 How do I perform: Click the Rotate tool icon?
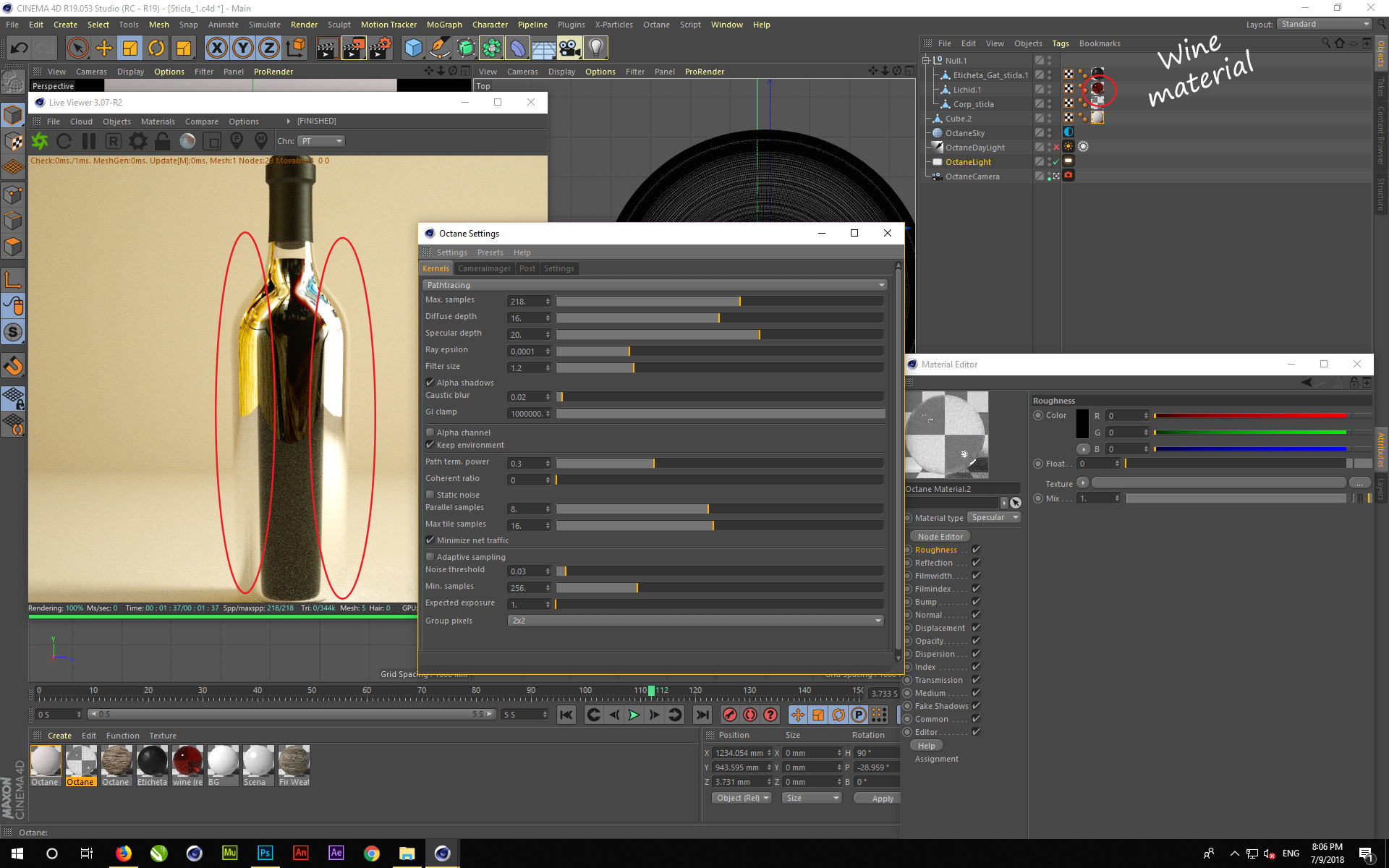click(156, 48)
